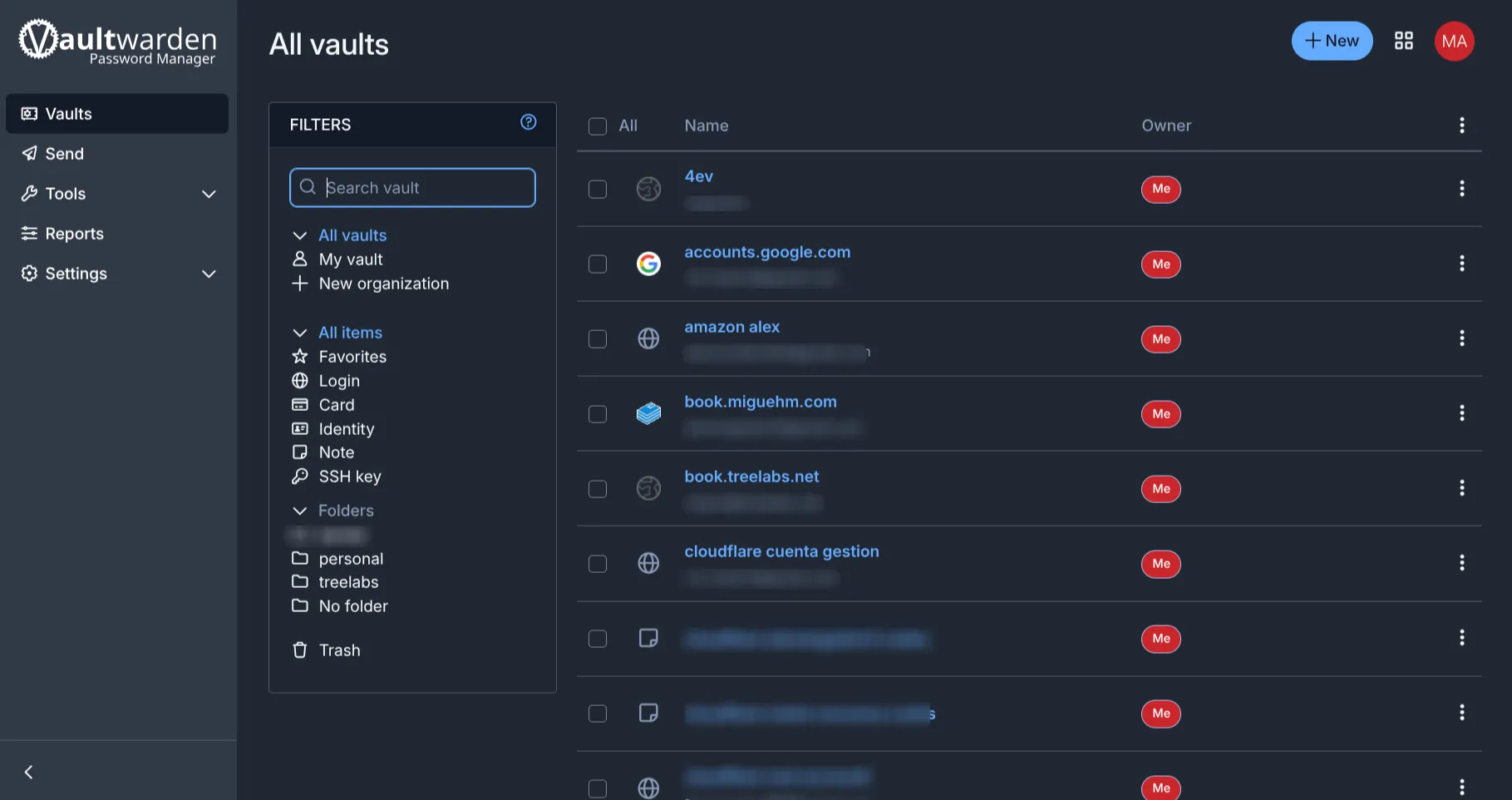Open the filters help question-mark icon
This screenshot has width=1512, height=800.
528,122
